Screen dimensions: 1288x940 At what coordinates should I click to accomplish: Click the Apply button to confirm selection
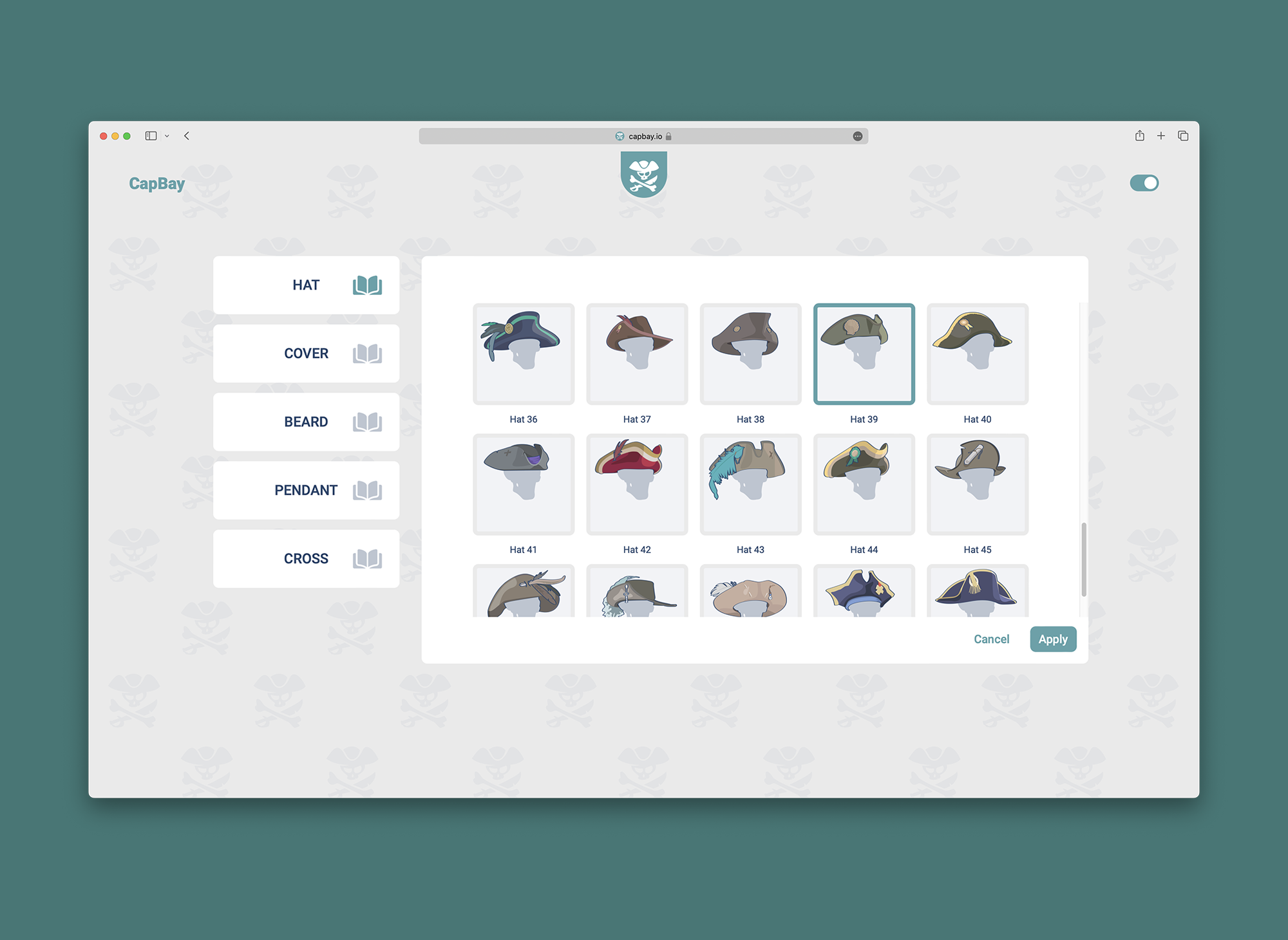click(1052, 639)
